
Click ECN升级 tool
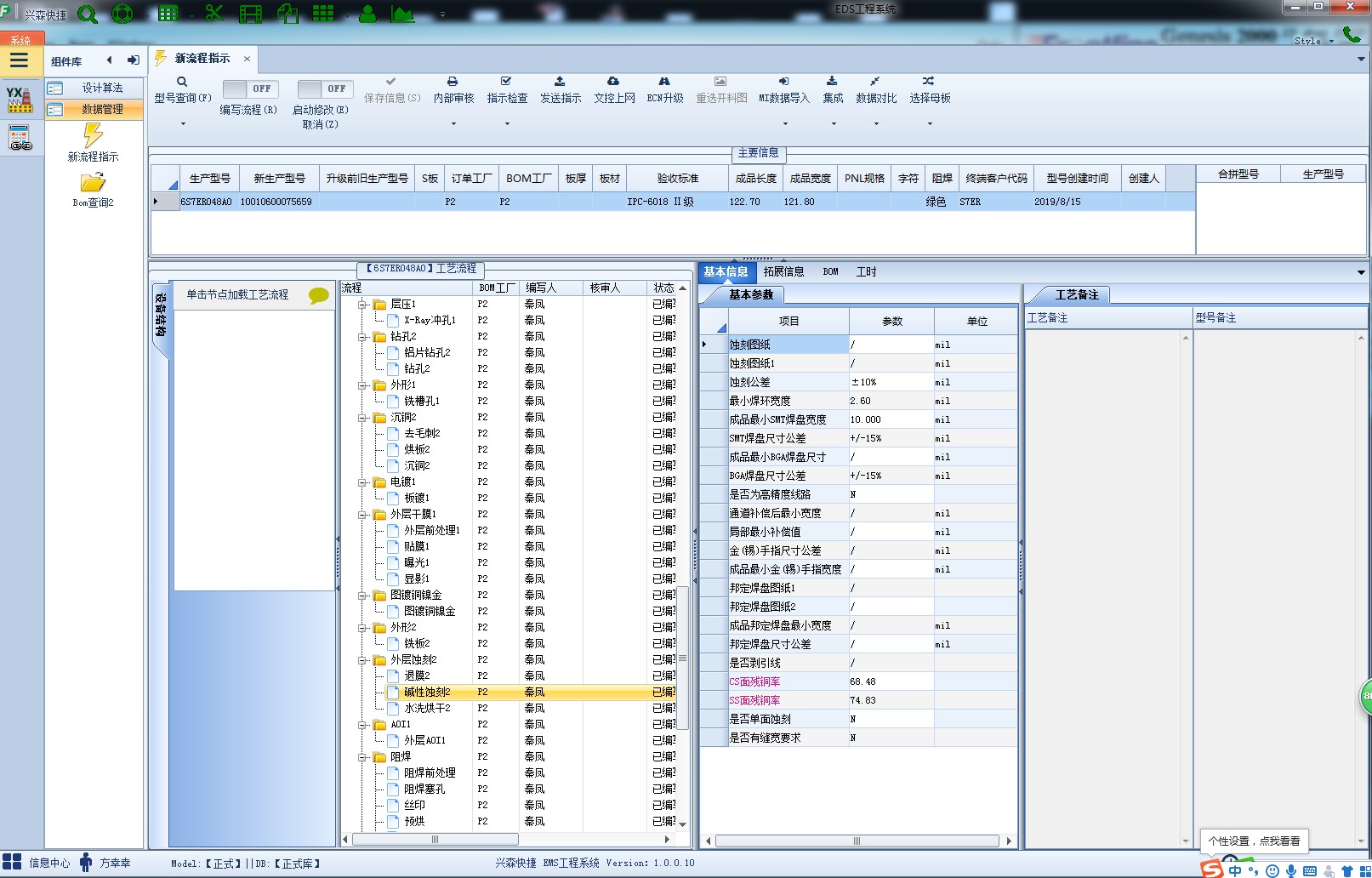point(665,90)
